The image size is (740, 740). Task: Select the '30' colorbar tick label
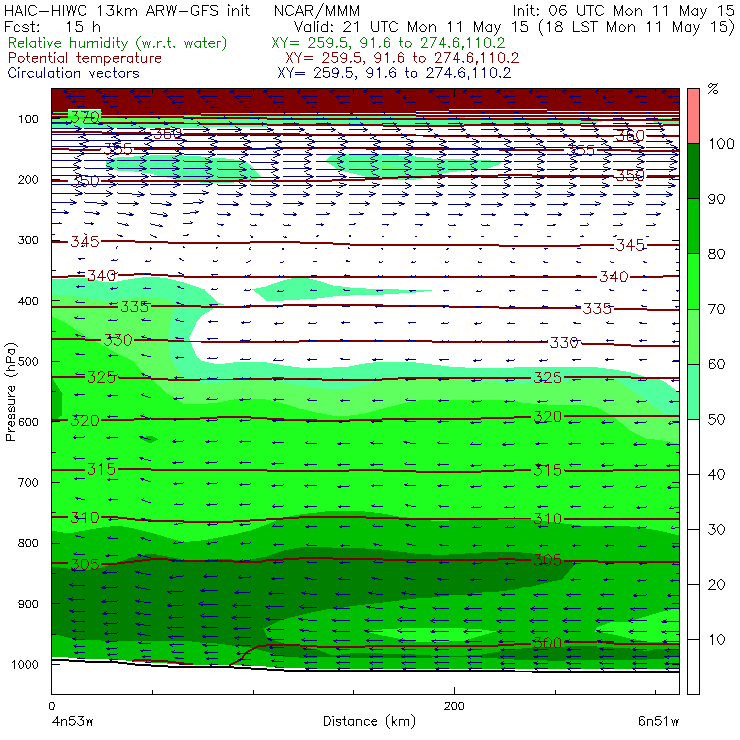(x=717, y=530)
